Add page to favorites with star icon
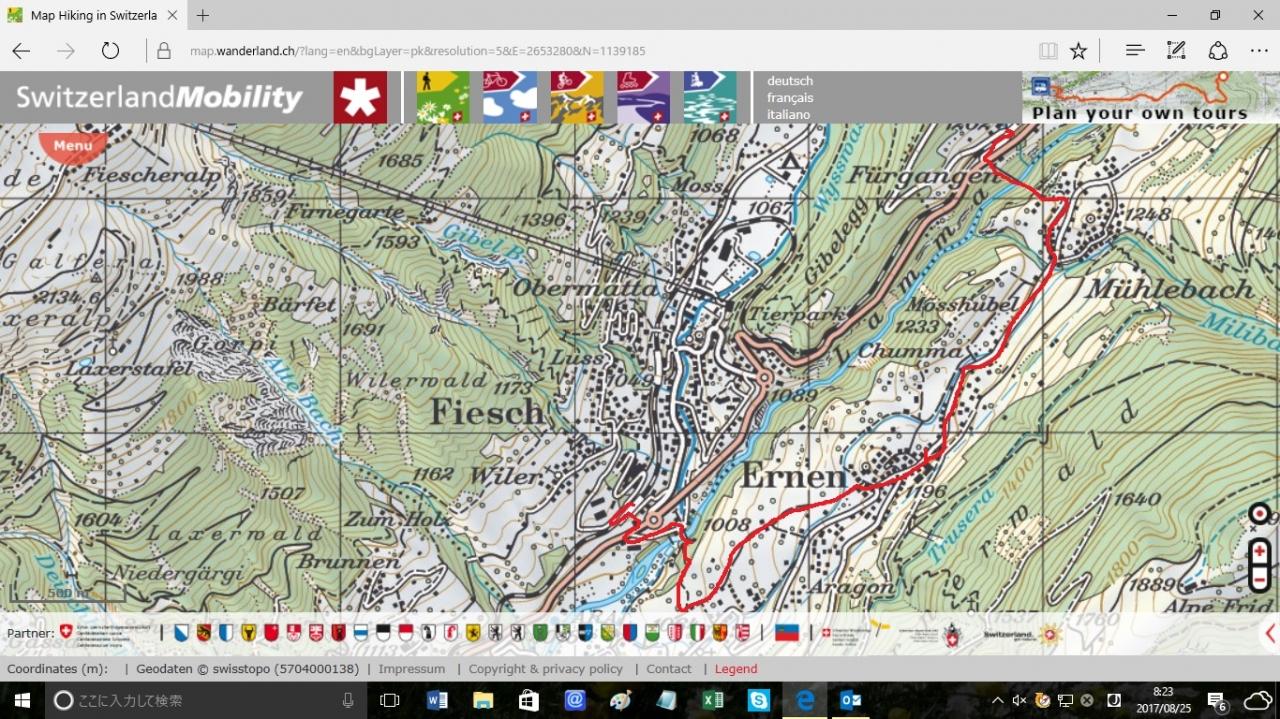 pos(1078,51)
